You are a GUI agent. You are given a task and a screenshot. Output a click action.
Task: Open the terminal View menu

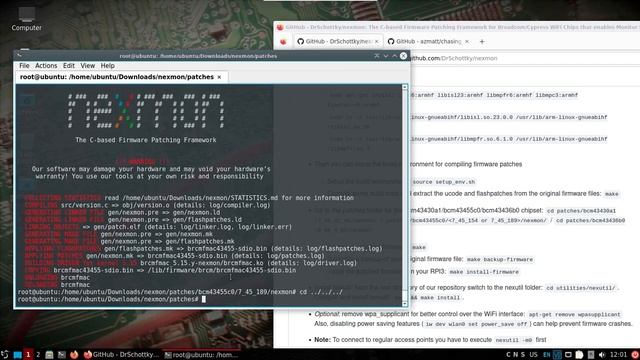(x=87, y=65)
